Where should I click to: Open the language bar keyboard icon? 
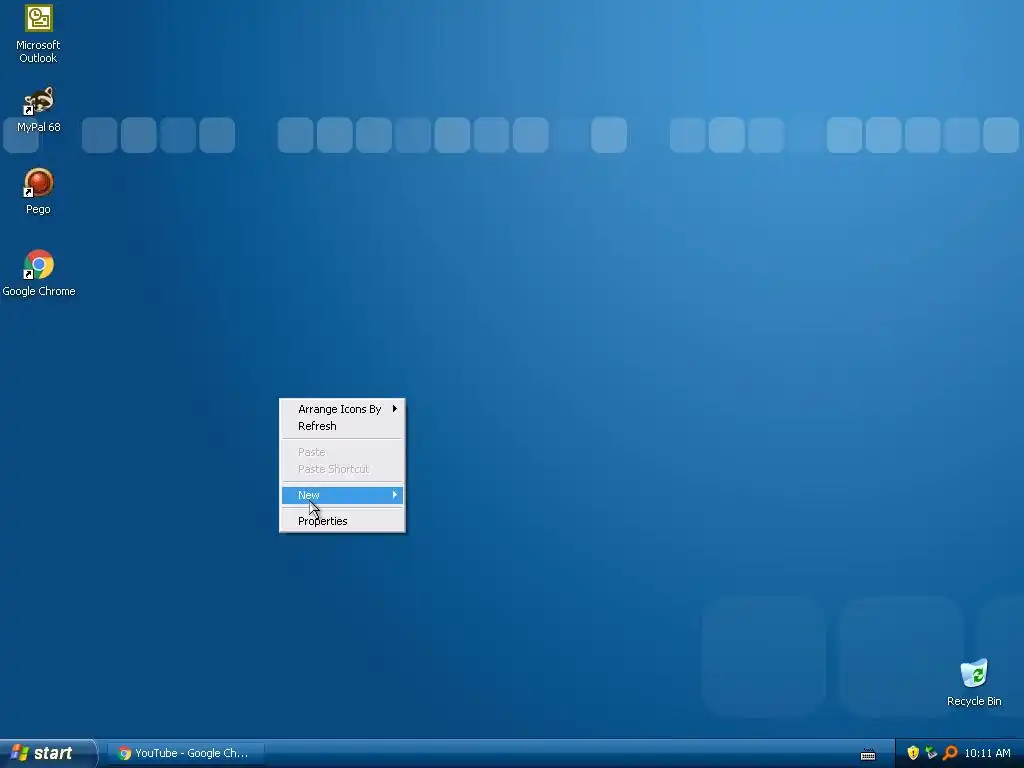point(868,754)
